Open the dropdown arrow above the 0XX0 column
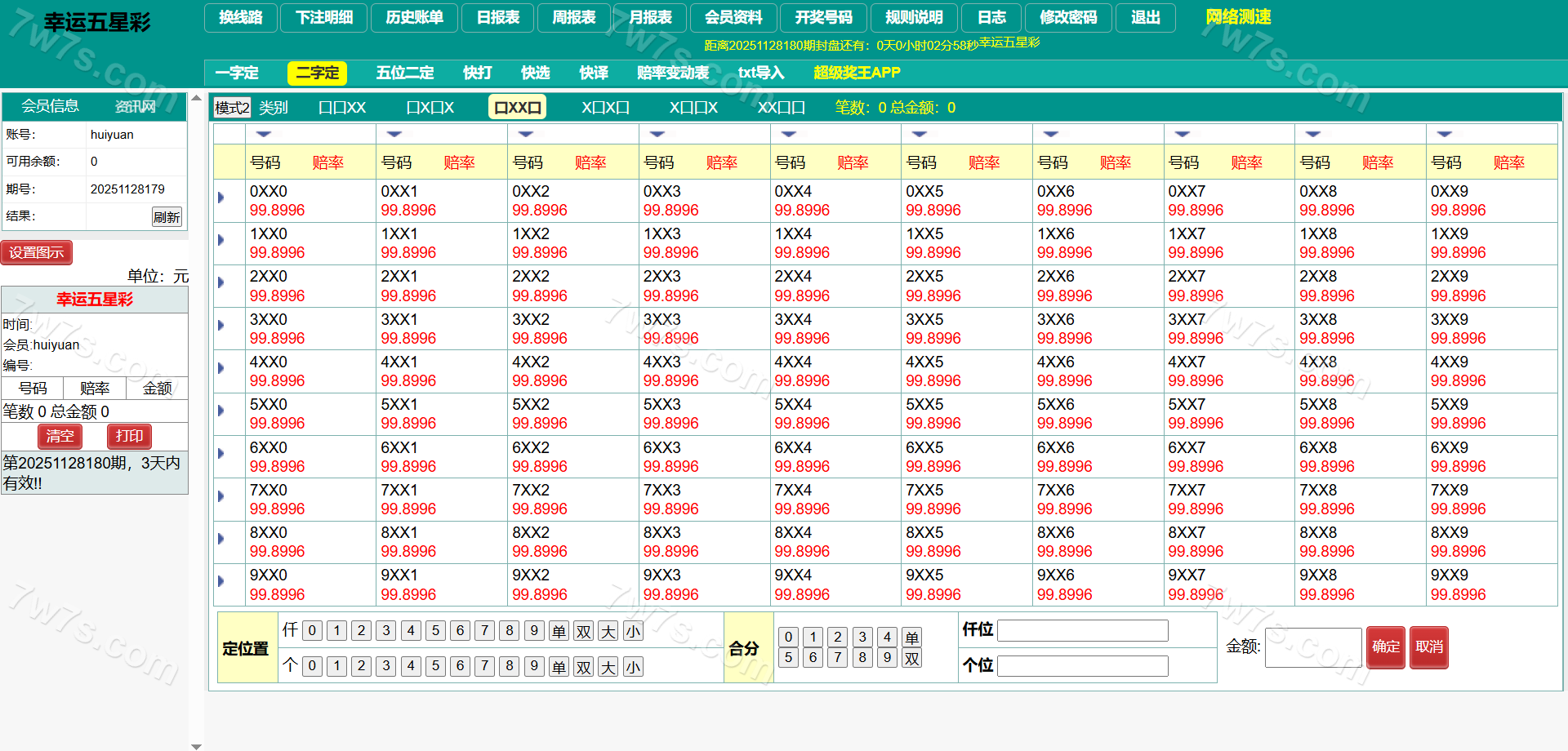This screenshot has height=751, width=1568. pyautogui.click(x=264, y=134)
